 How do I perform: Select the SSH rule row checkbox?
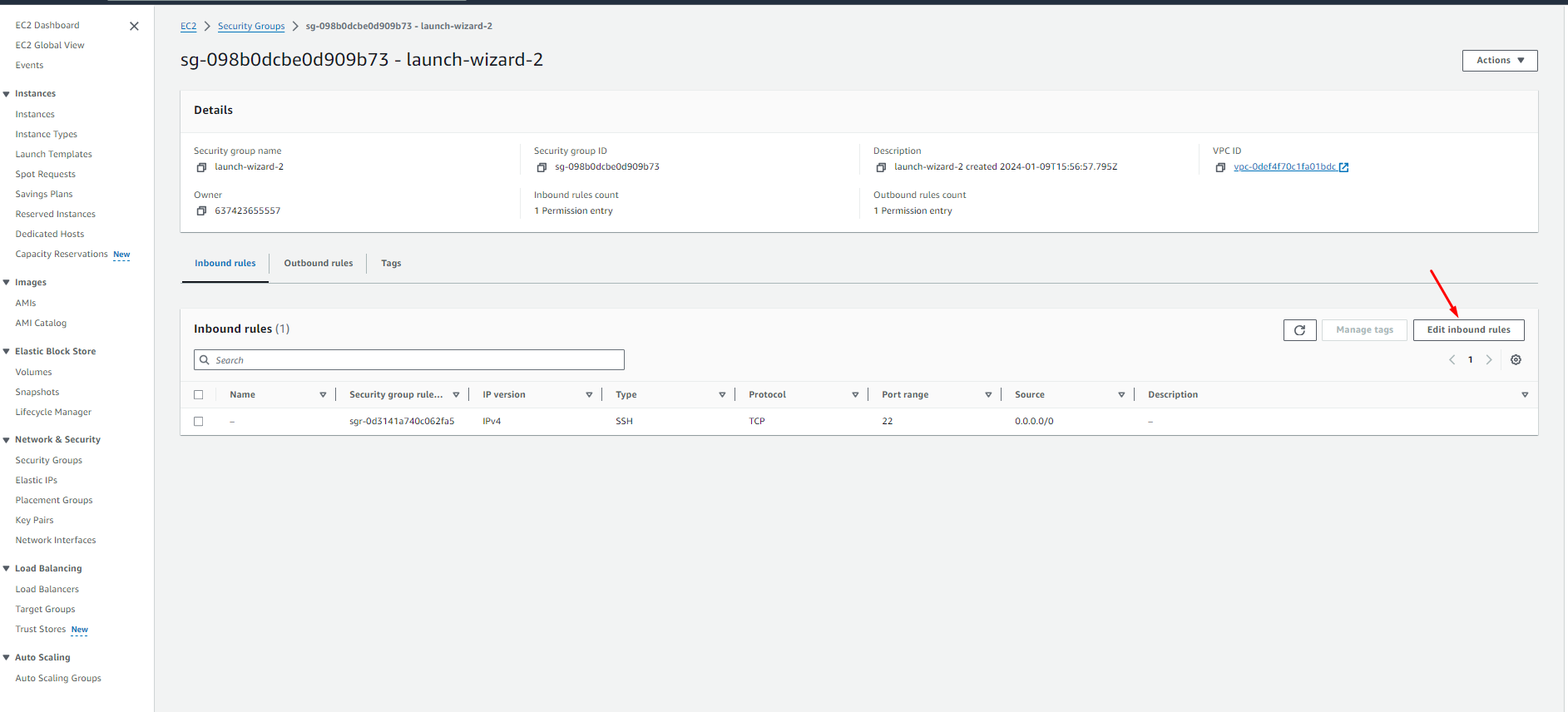[x=198, y=422]
